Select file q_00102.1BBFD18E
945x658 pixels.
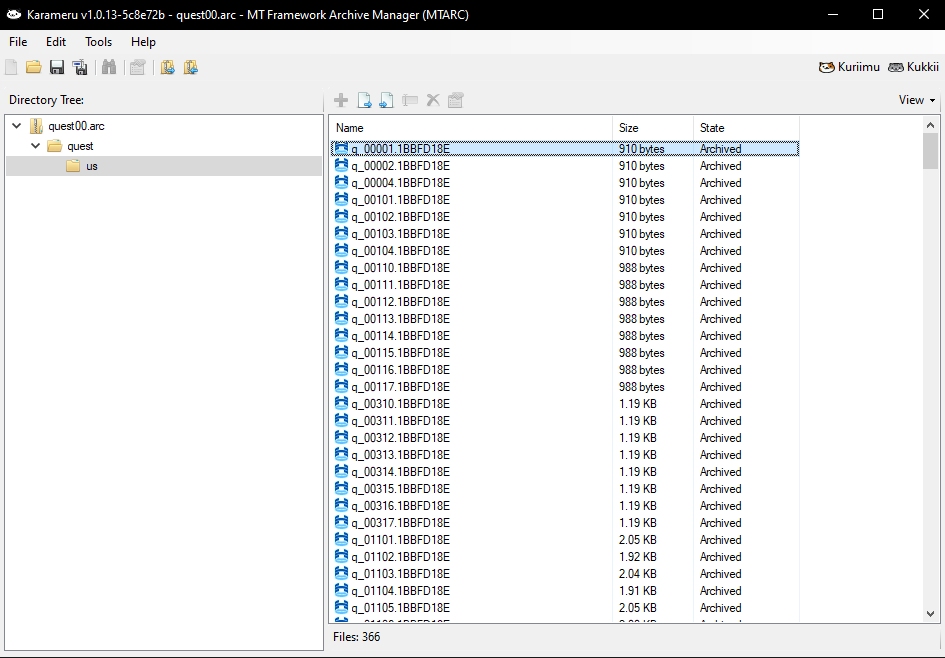tap(565, 217)
